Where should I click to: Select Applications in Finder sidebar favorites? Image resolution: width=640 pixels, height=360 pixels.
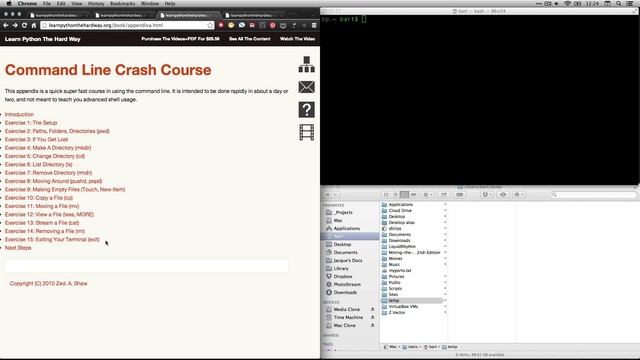point(346,229)
